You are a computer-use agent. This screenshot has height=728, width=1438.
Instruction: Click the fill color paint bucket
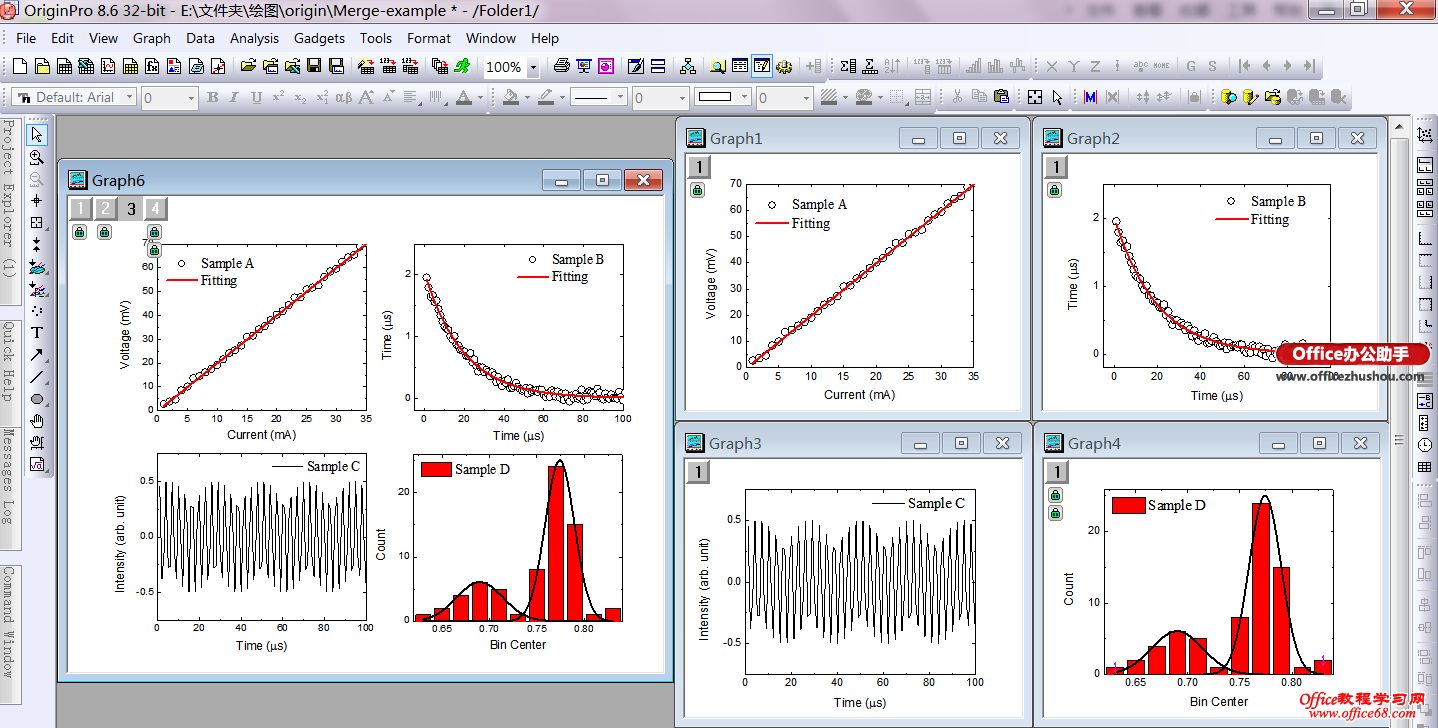point(511,97)
